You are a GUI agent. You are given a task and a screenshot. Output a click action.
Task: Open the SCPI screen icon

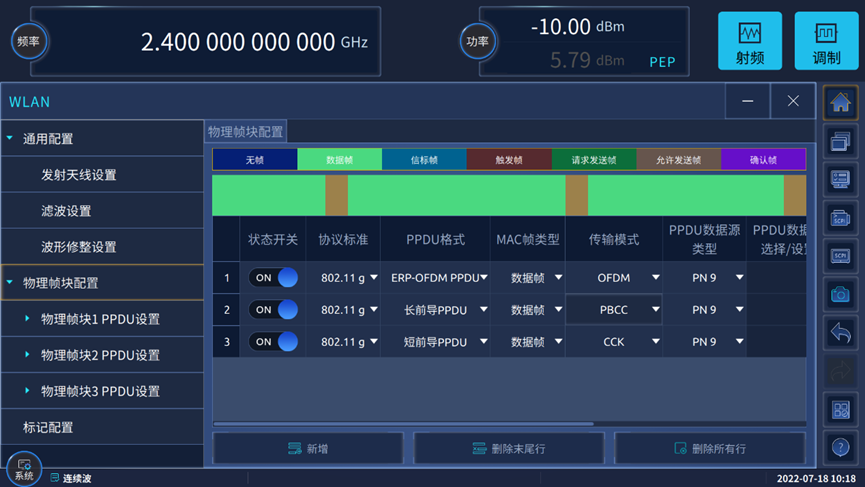click(840, 256)
